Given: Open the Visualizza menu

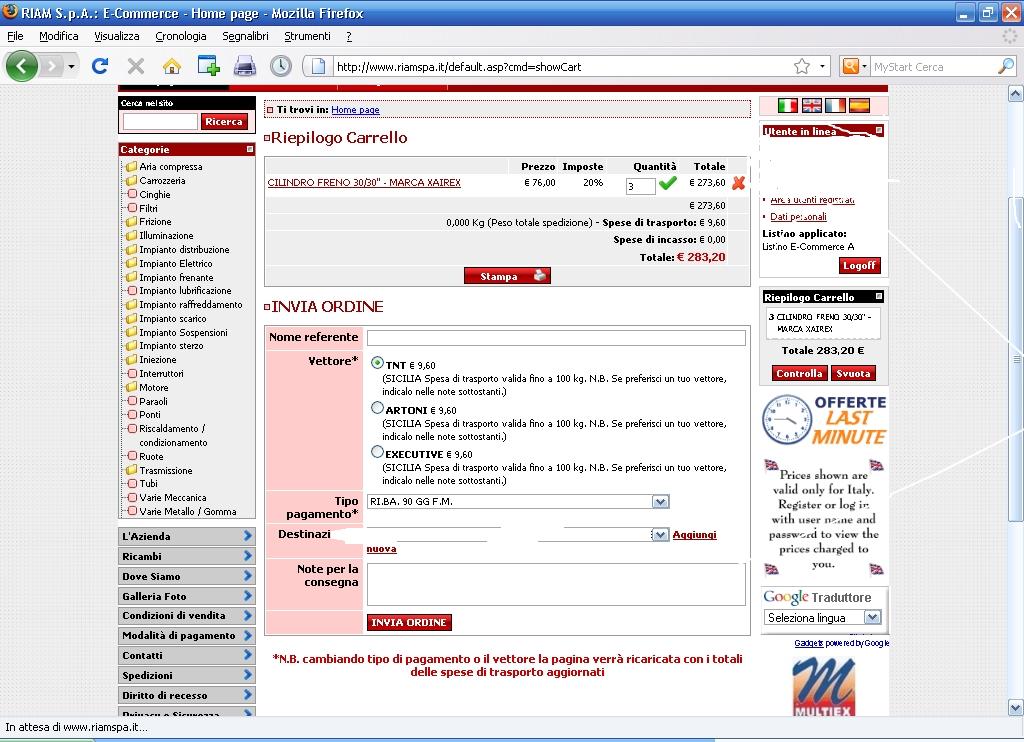Looking at the screenshot, I should pyautogui.click(x=117, y=36).
